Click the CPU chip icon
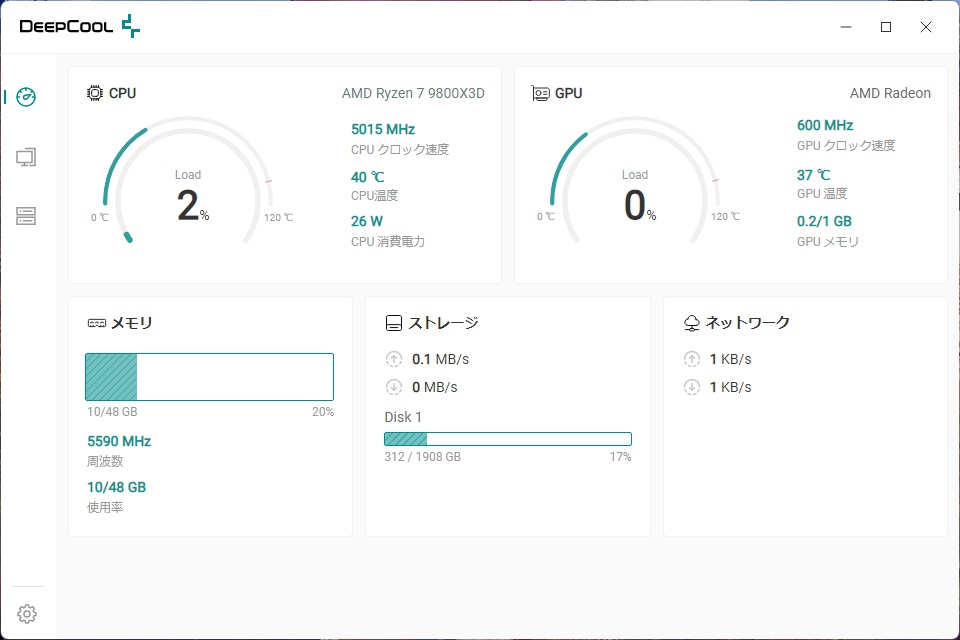960x640 pixels. (x=95, y=93)
